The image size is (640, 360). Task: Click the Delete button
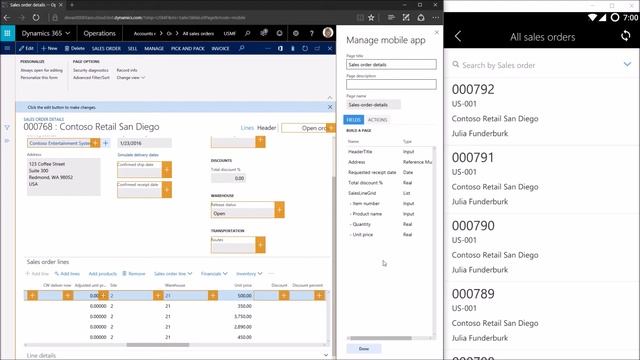pyautogui.click(x=75, y=48)
